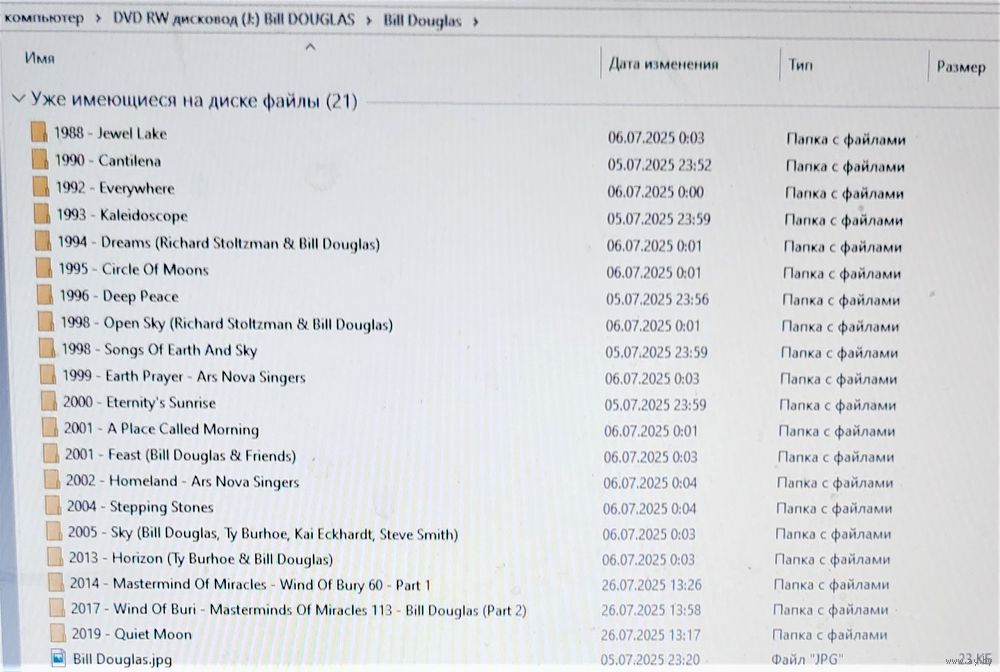Image resolution: width=1000 pixels, height=672 pixels.
Task: Click the date '26.07.2025 13:17'
Action: pyautogui.click(x=651, y=635)
